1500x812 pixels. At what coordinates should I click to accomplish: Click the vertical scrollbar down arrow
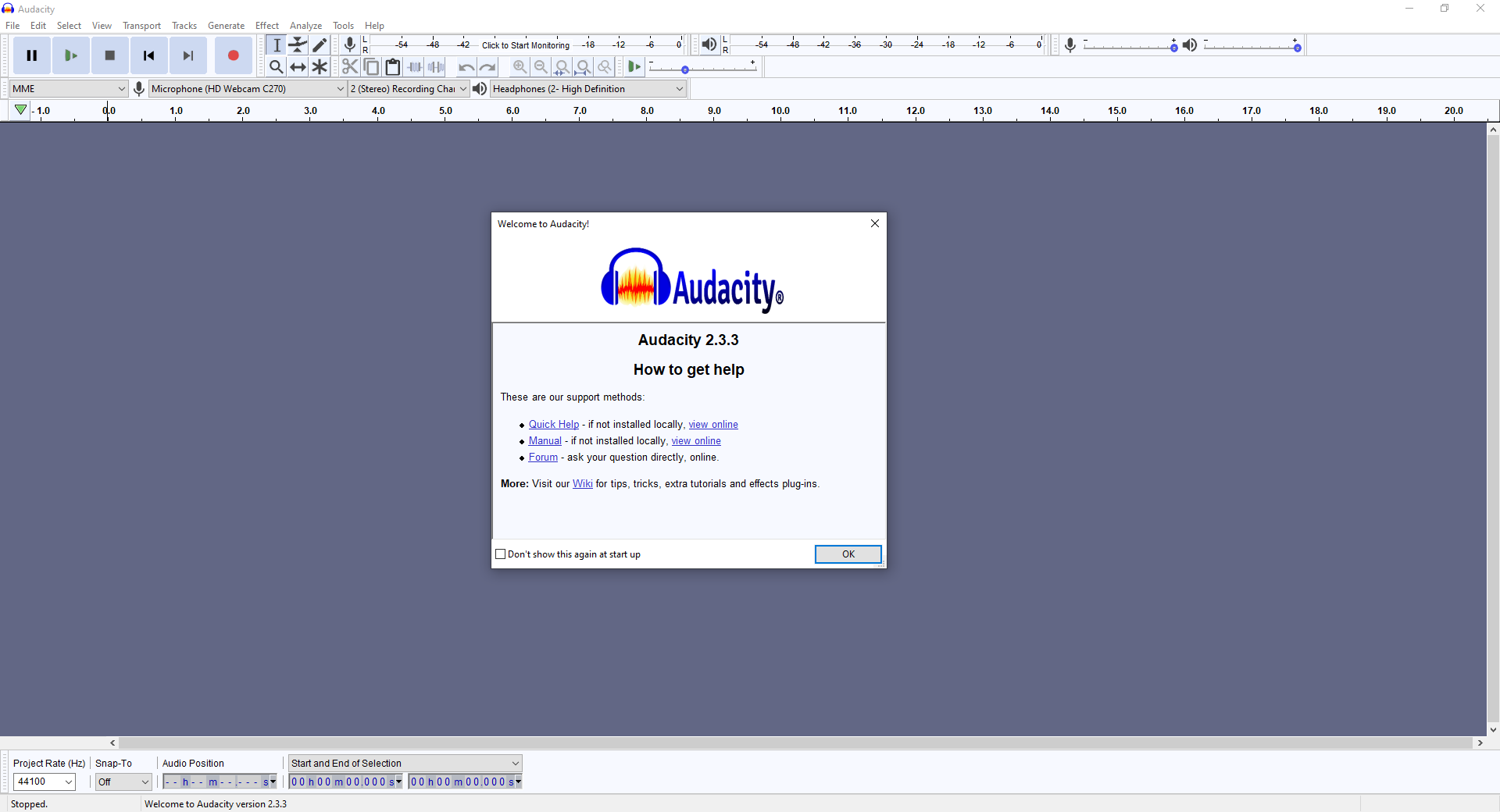pyautogui.click(x=1493, y=730)
